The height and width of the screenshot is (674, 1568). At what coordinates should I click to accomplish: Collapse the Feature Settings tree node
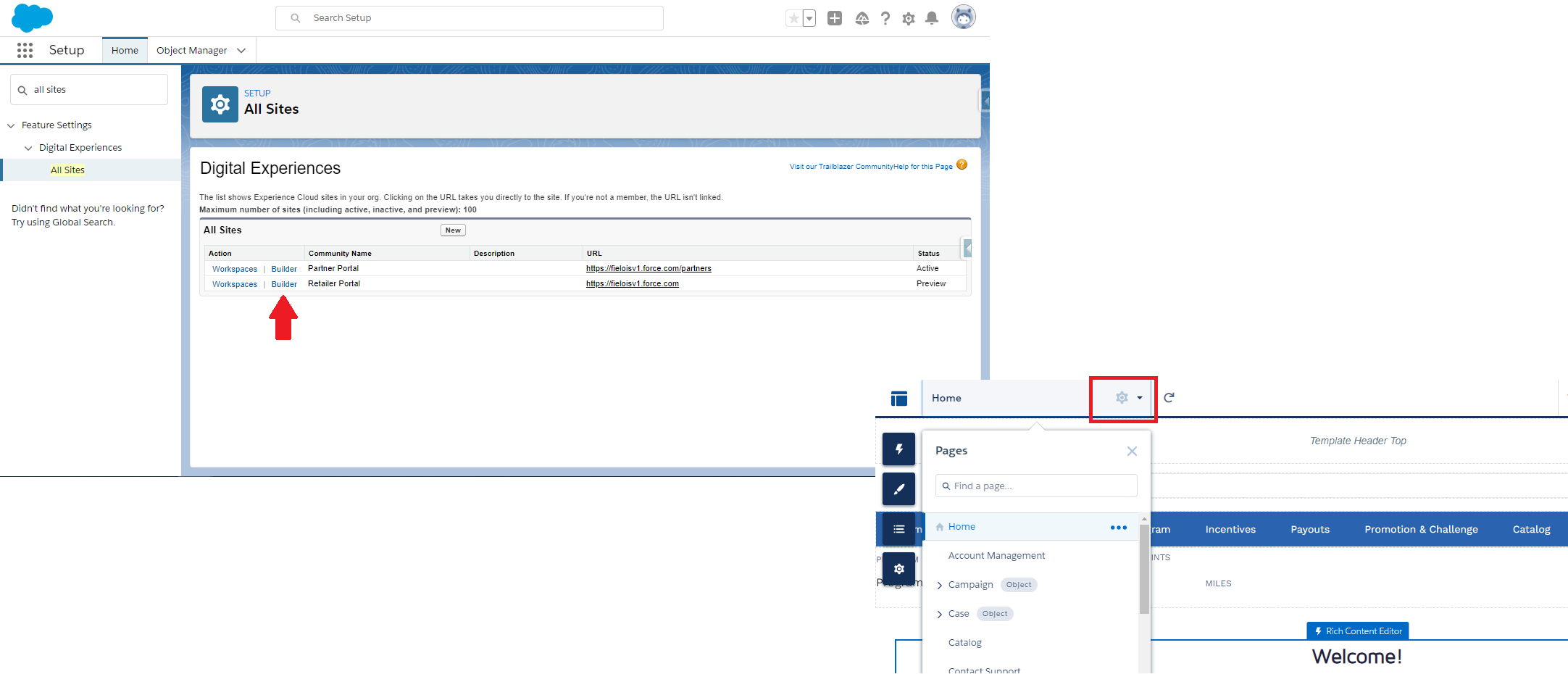pos(11,125)
